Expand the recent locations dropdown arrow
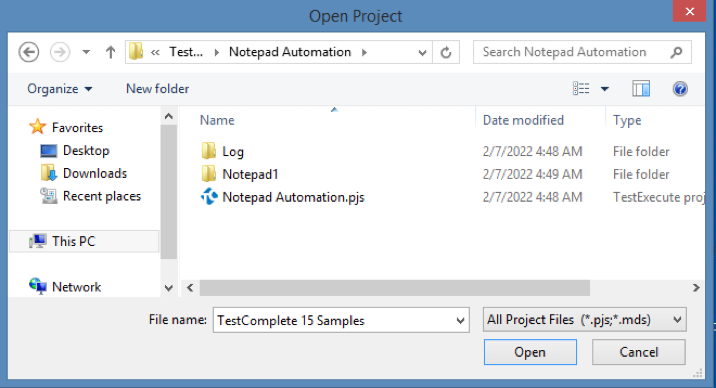 tap(86, 52)
